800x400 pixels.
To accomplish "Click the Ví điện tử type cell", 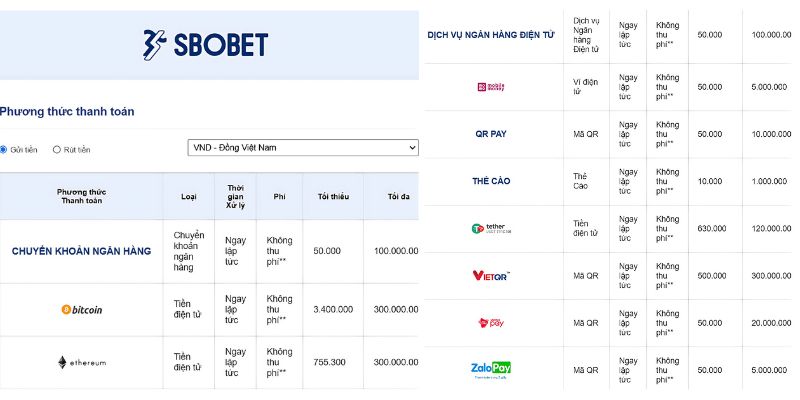I will [586, 87].
